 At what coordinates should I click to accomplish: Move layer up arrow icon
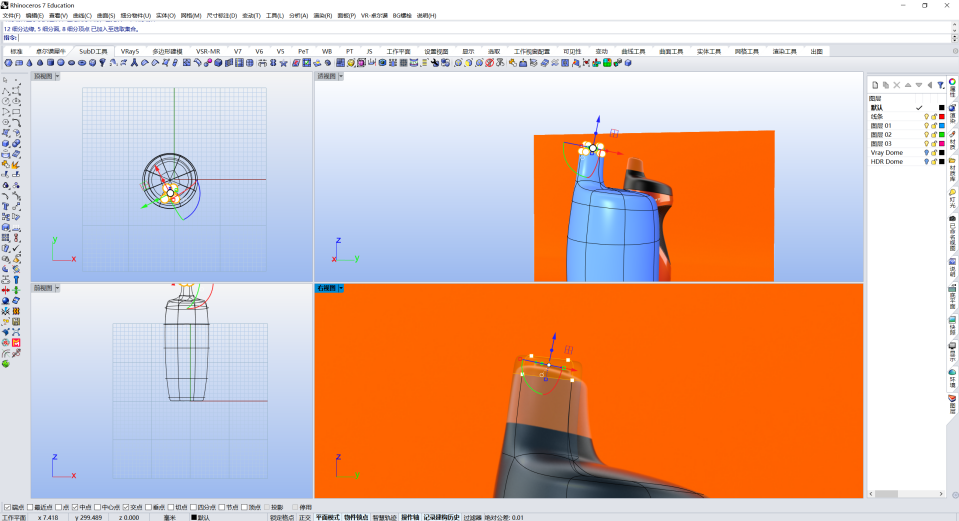point(908,85)
